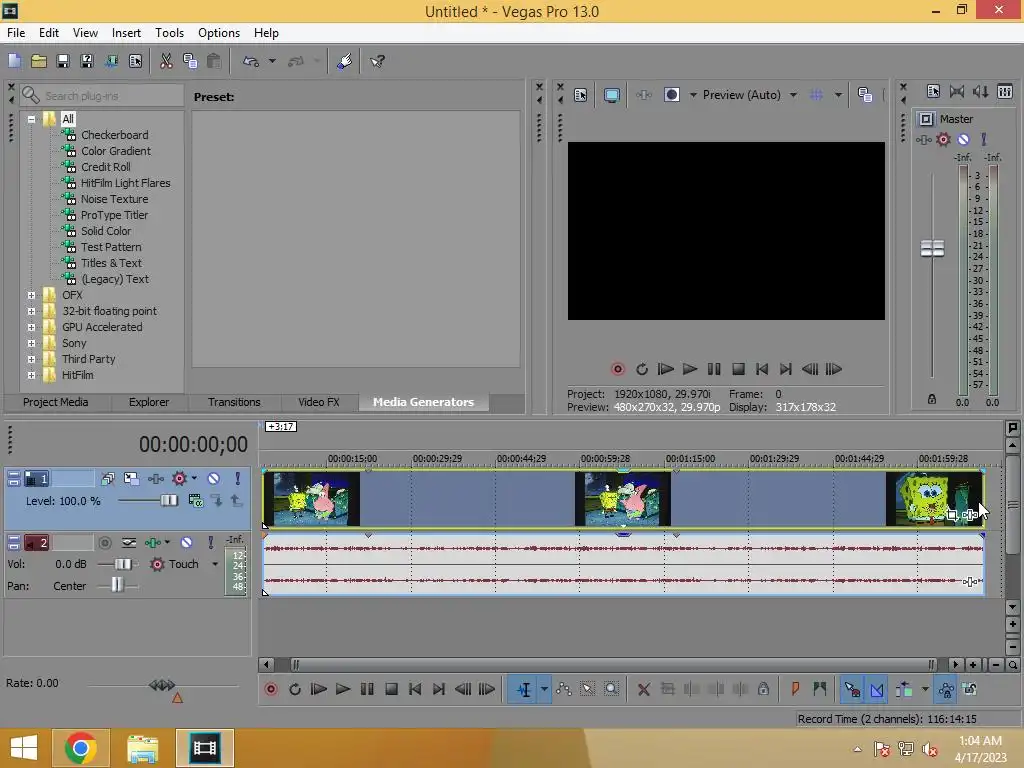Viewport: 1024px width, 768px height.
Task: Click Preview on External Monitor icon
Action: [611, 95]
